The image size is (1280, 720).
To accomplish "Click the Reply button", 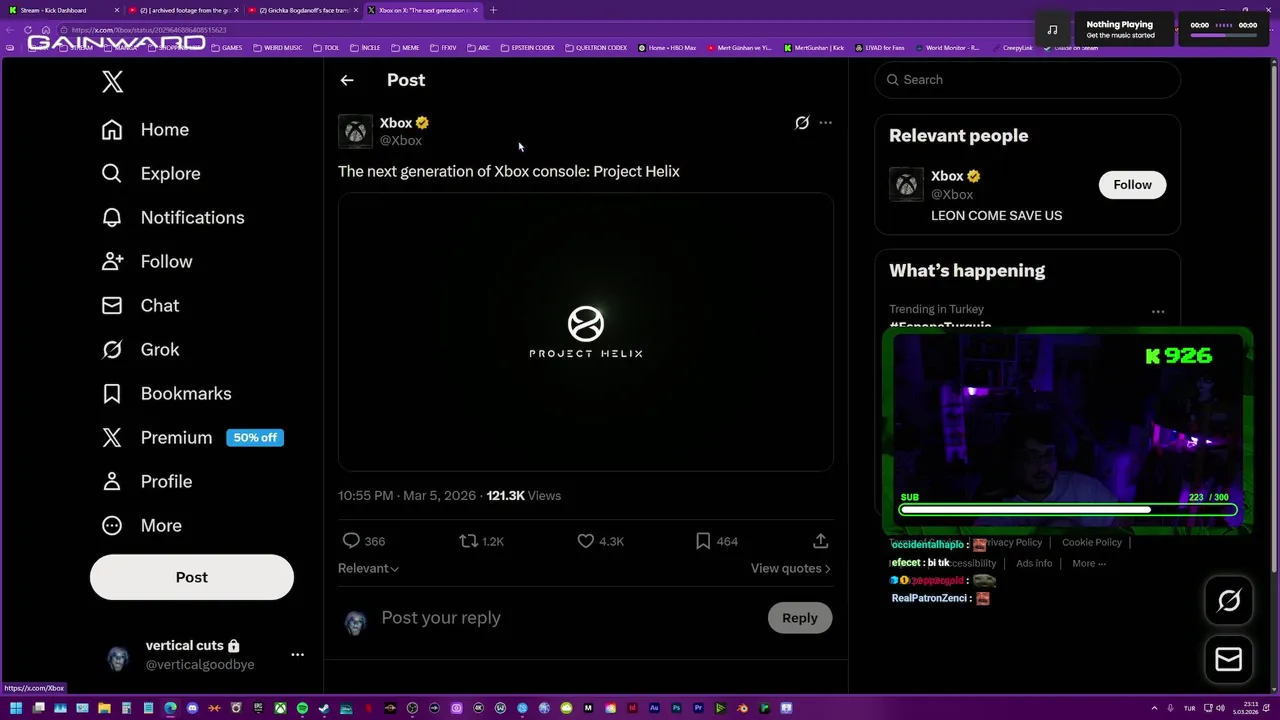I will pos(800,618).
